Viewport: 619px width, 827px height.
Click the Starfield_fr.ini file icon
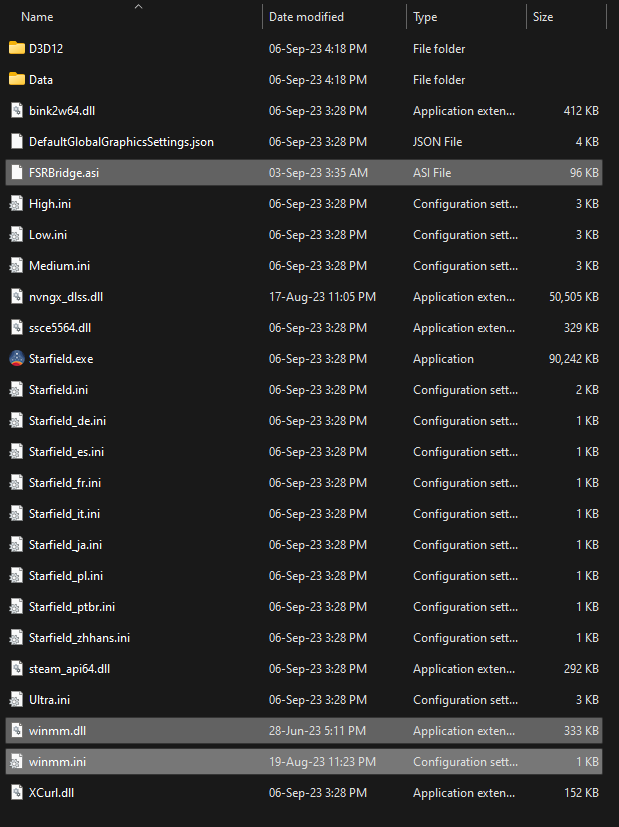pyautogui.click(x=17, y=483)
